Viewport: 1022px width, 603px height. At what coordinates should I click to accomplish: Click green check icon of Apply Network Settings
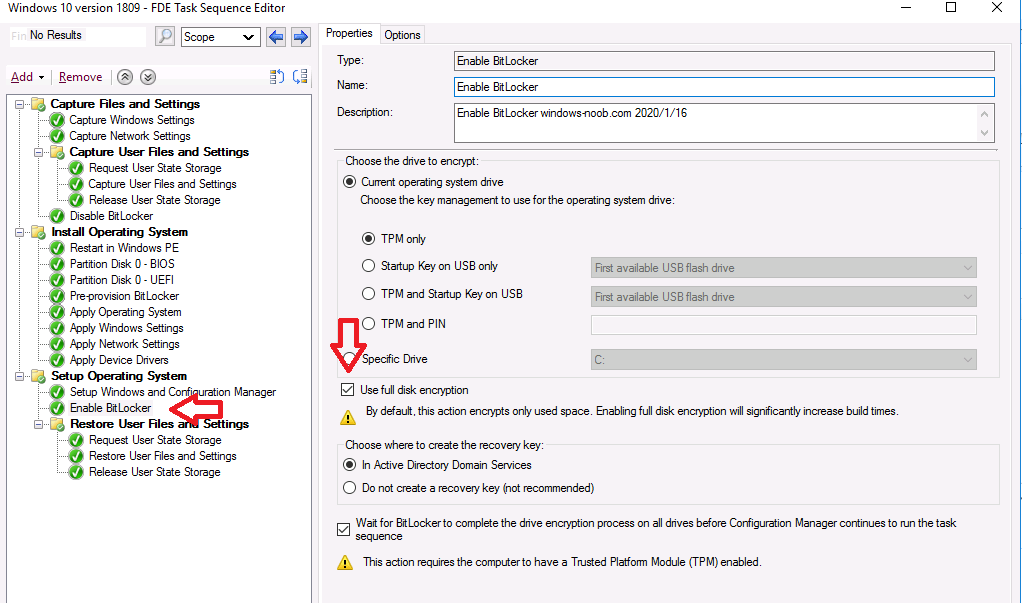tap(57, 344)
